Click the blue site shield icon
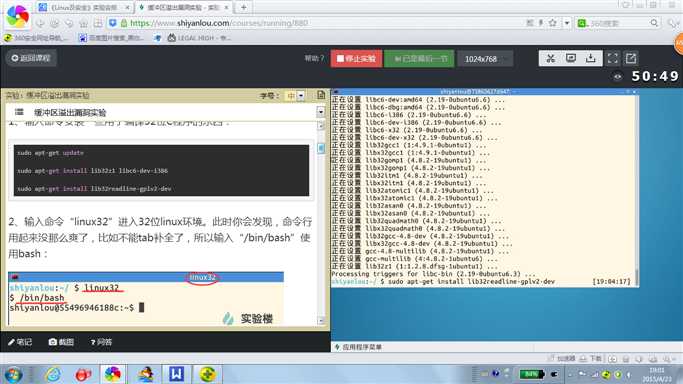 (112, 23)
